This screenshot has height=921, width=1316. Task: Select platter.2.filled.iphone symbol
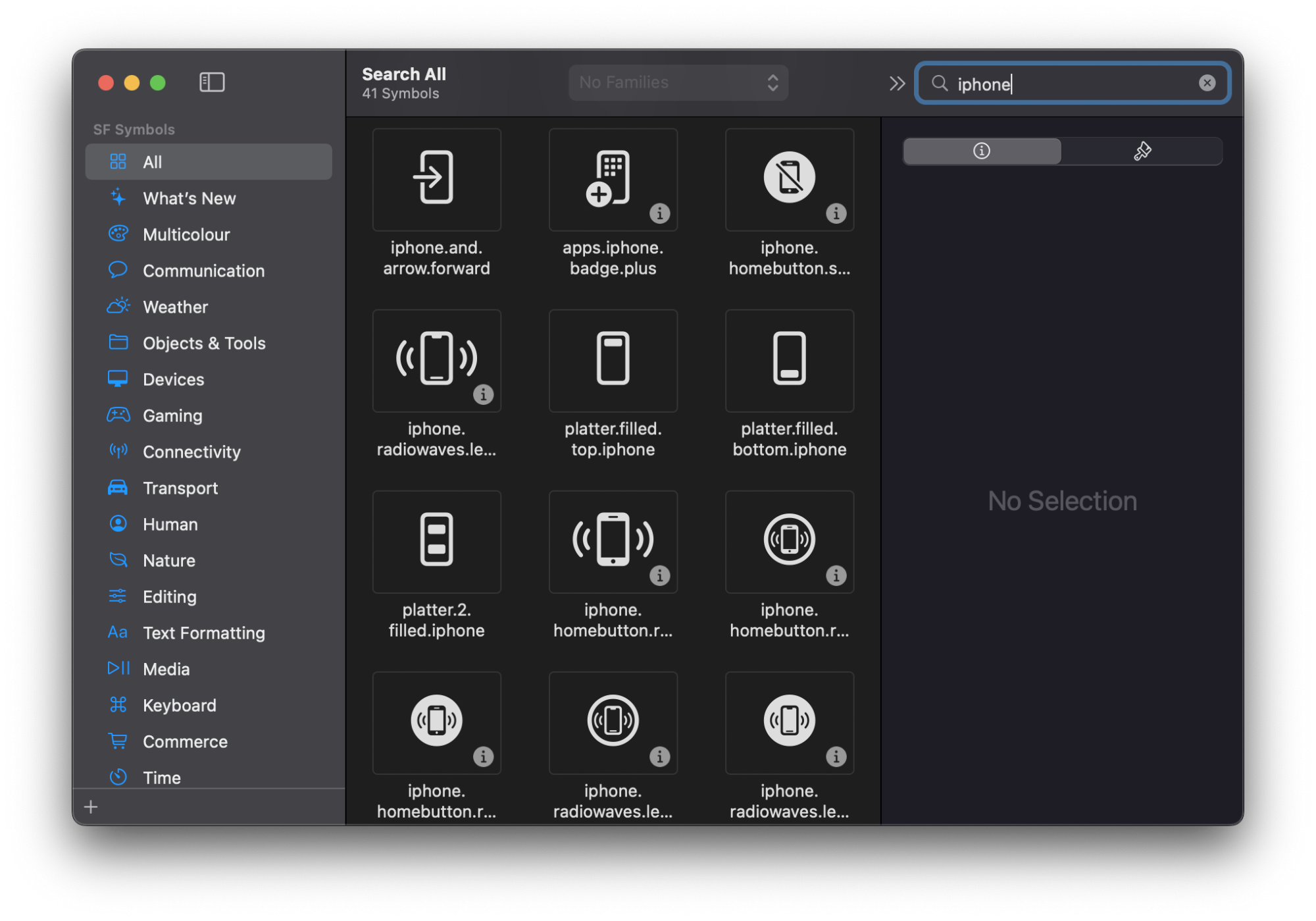click(436, 541)
